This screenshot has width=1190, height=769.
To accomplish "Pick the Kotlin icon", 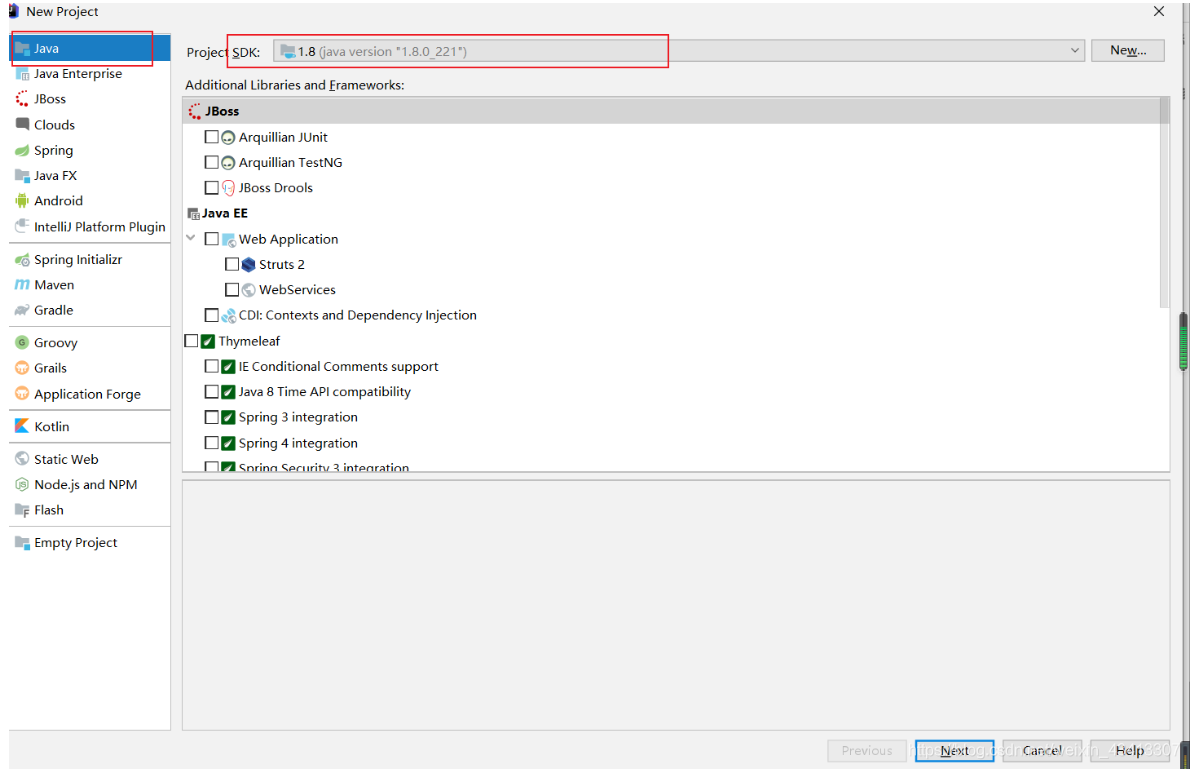I will 22,426.
